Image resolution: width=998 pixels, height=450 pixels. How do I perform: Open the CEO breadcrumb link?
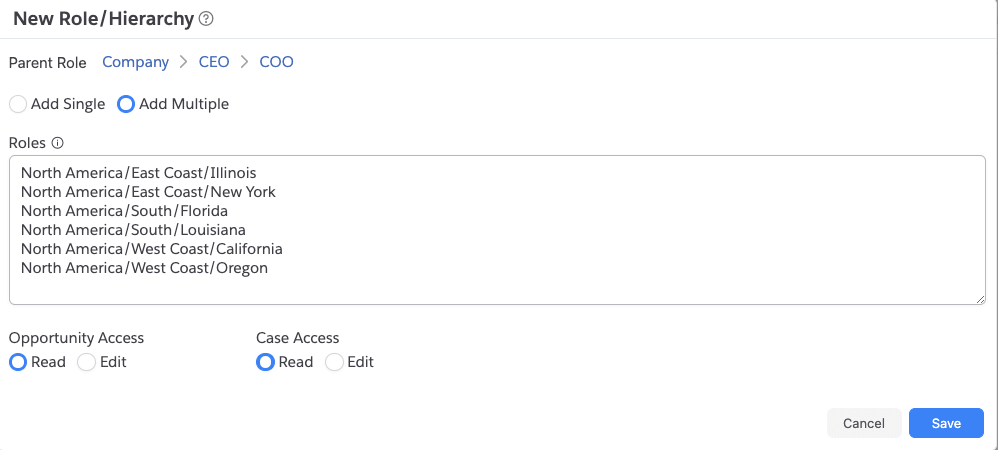pyautogui.click(x=214, y=62)
